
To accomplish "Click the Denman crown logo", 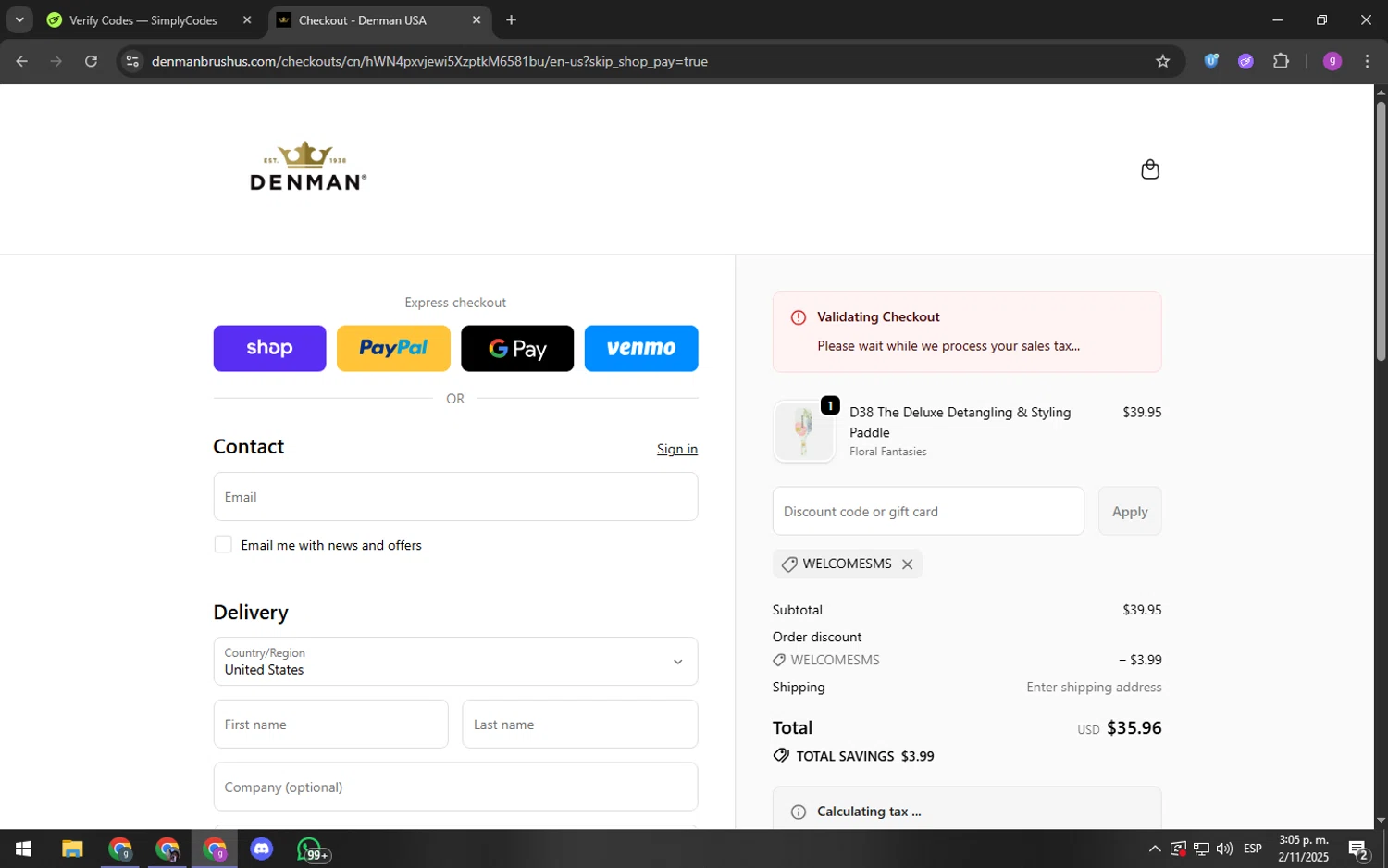I will click(307, 167).
